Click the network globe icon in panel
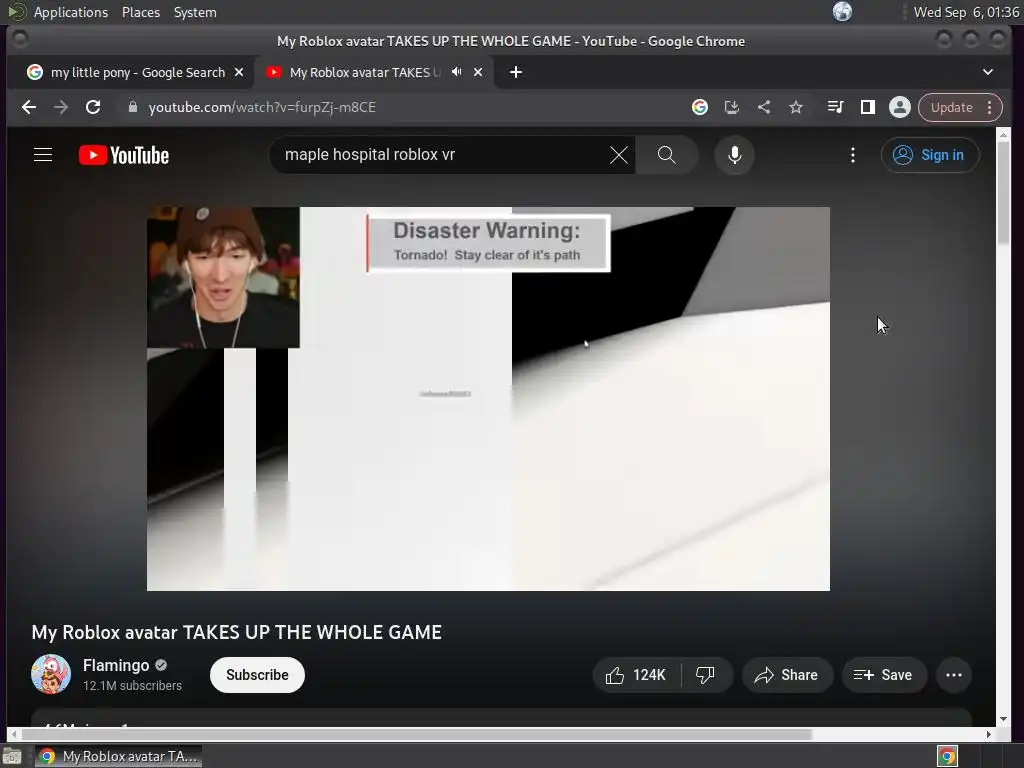Viewport: 1024px width, 768px height. pyautogui.click(x=842, y=11)
